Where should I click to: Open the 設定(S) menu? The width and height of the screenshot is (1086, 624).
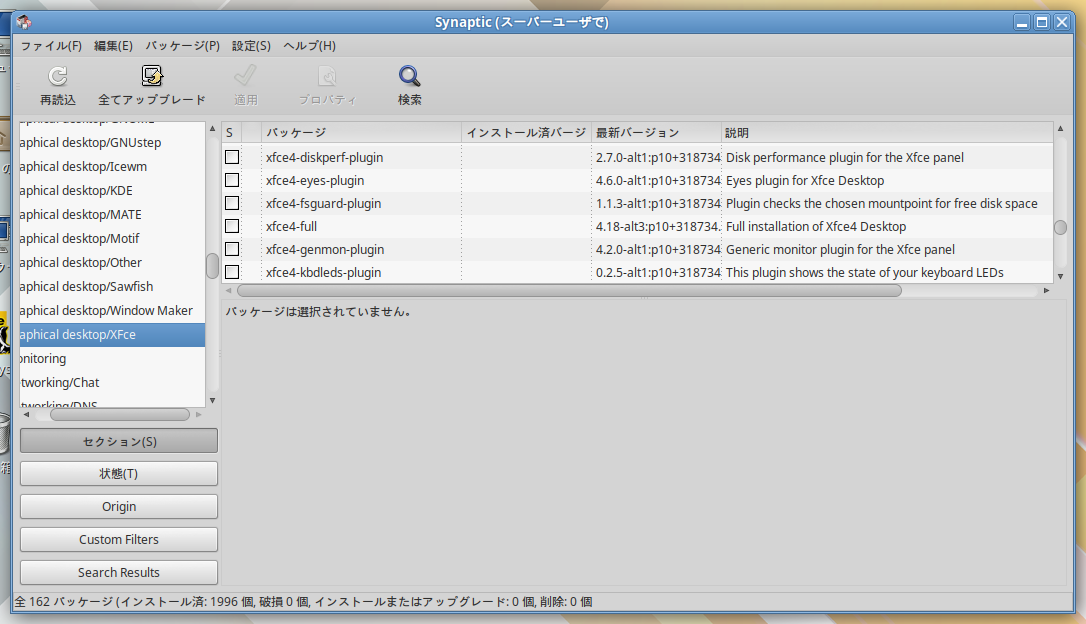tap(251, 46)
